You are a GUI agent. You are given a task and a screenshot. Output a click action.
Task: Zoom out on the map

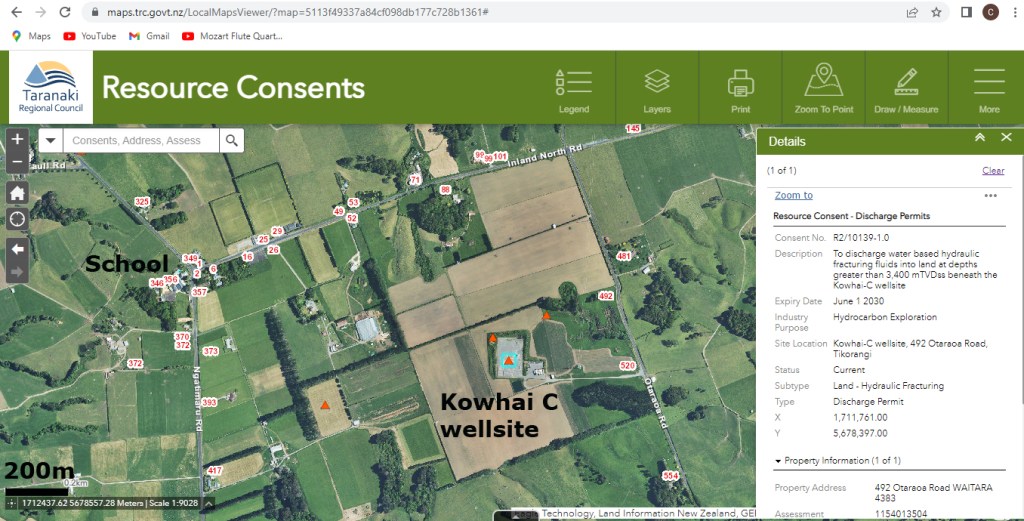point(17,161)
